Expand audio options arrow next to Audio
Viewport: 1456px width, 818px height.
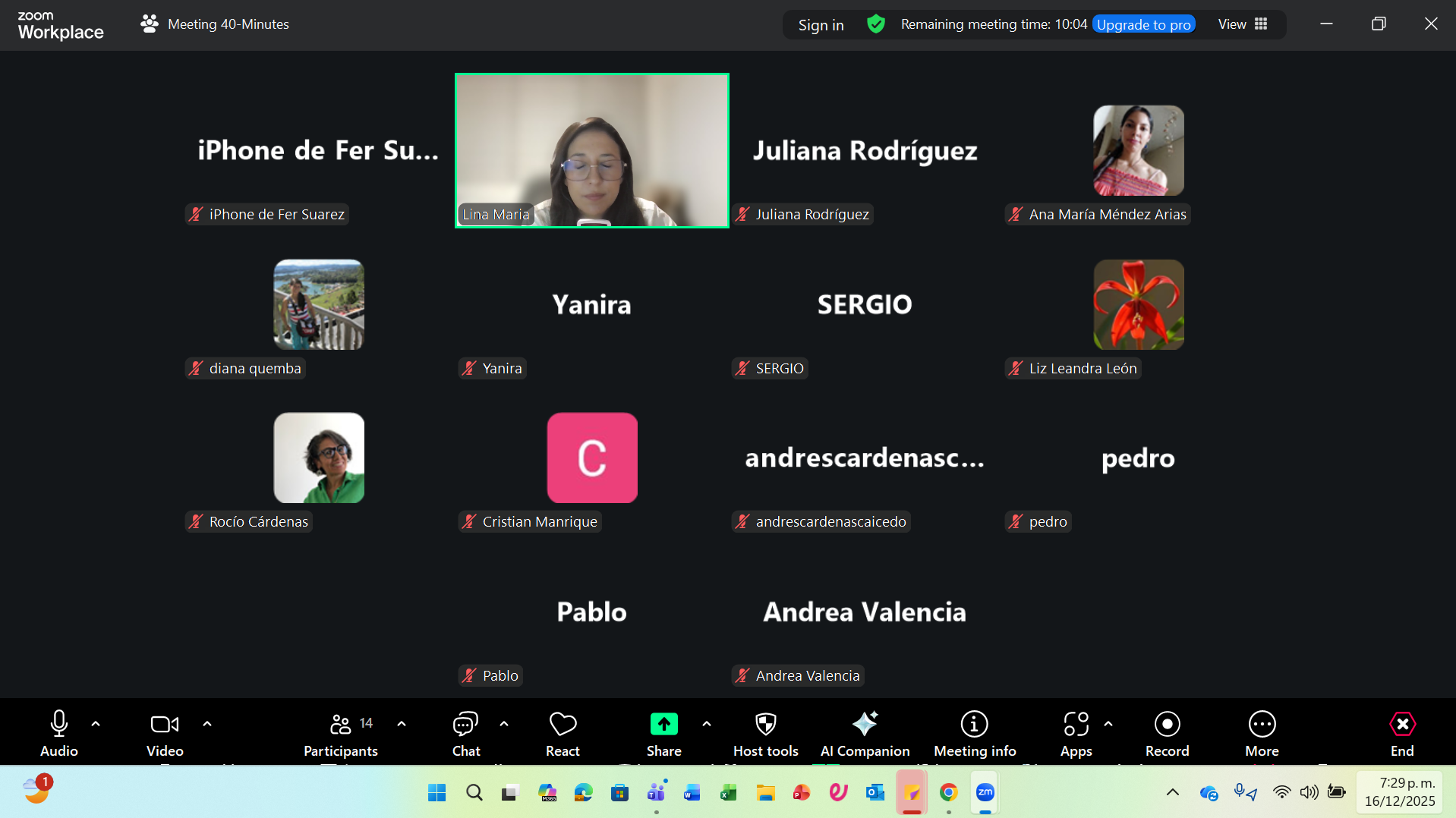(96, 724)
